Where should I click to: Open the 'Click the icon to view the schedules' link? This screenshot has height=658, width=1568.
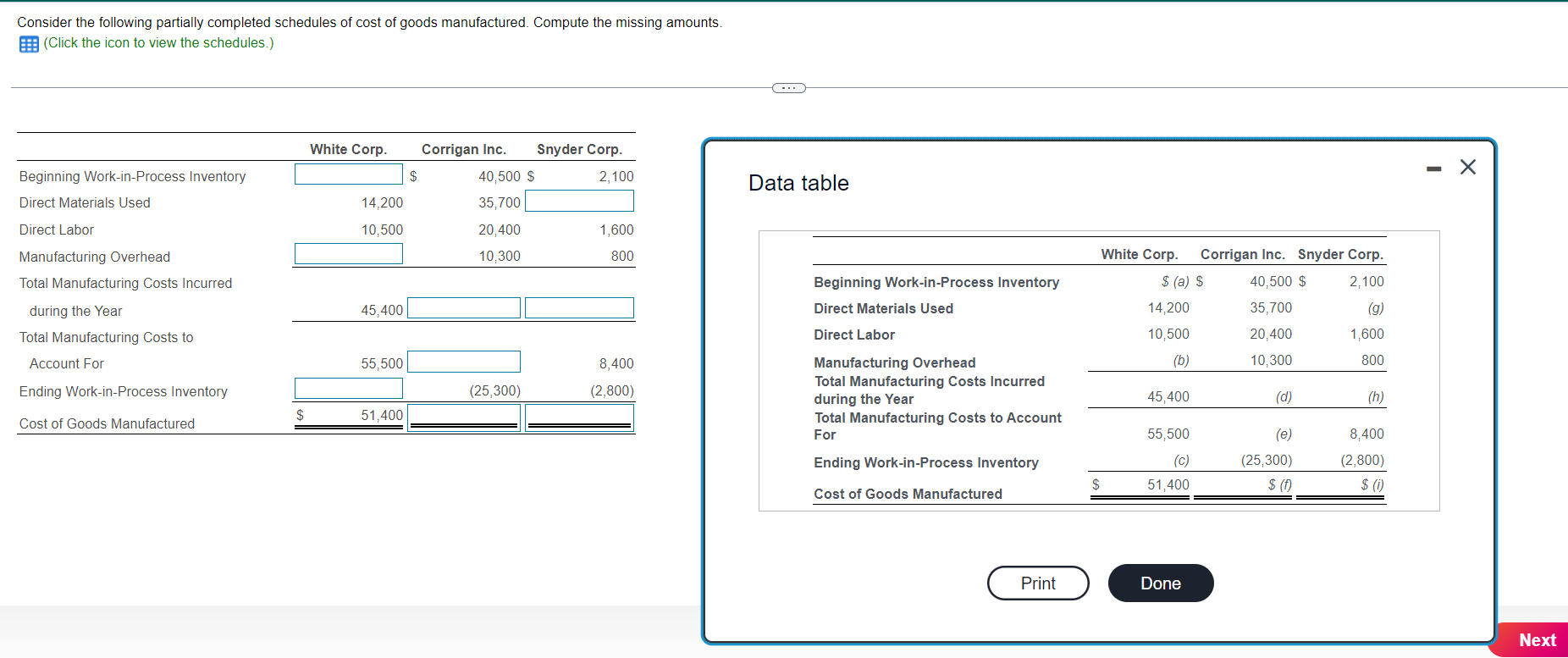coord(158,43)
